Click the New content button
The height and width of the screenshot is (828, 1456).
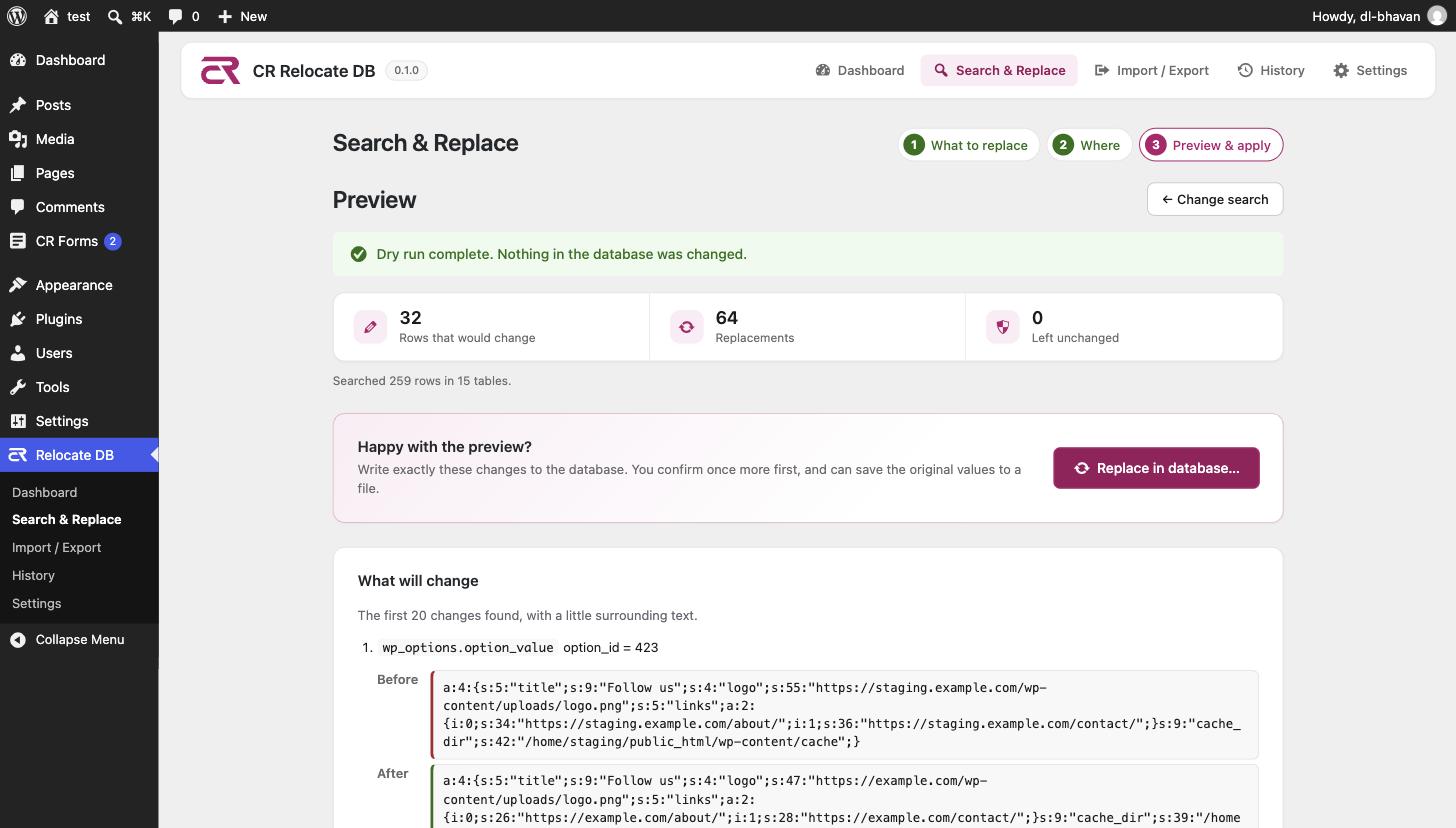coord(242,16)
